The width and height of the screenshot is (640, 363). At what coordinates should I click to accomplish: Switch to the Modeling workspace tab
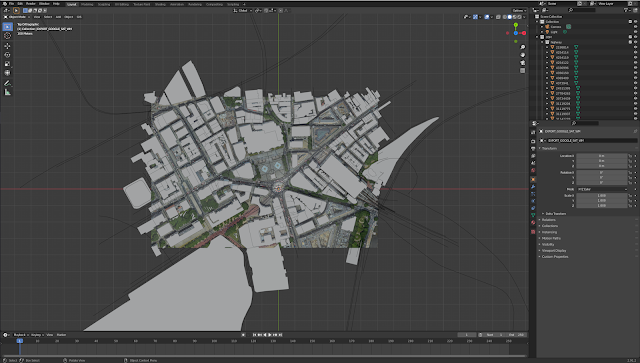87,4
